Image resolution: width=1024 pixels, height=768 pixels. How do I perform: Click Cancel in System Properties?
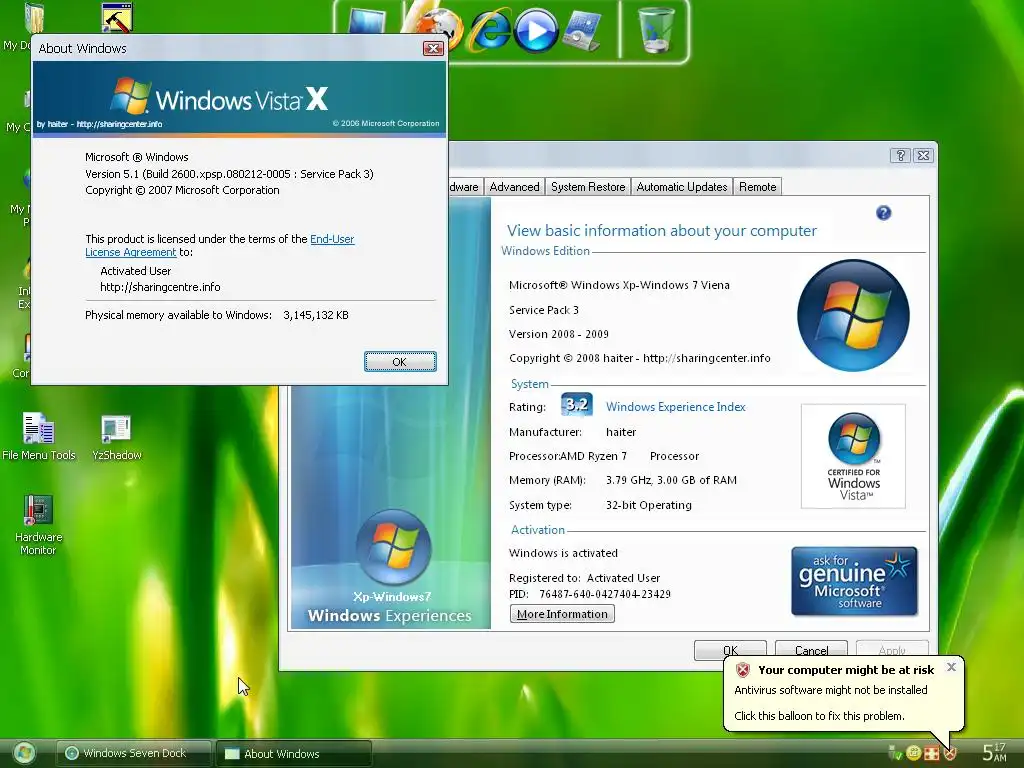pos(811,650)
